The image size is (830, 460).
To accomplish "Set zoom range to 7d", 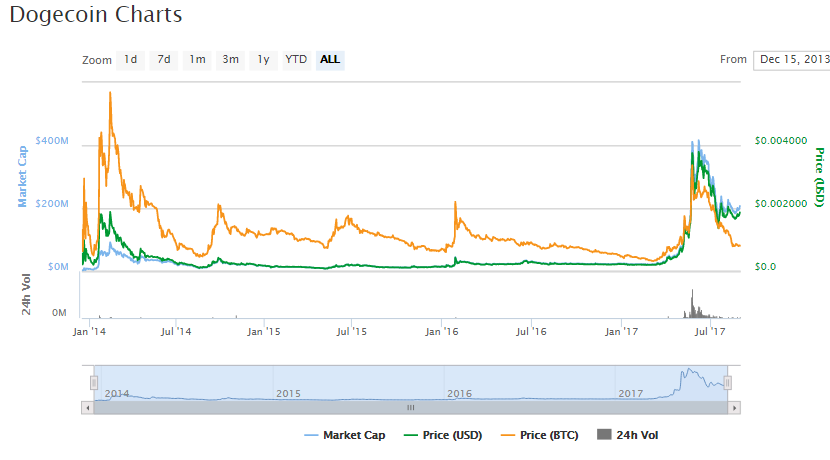I will pos(164,60).
